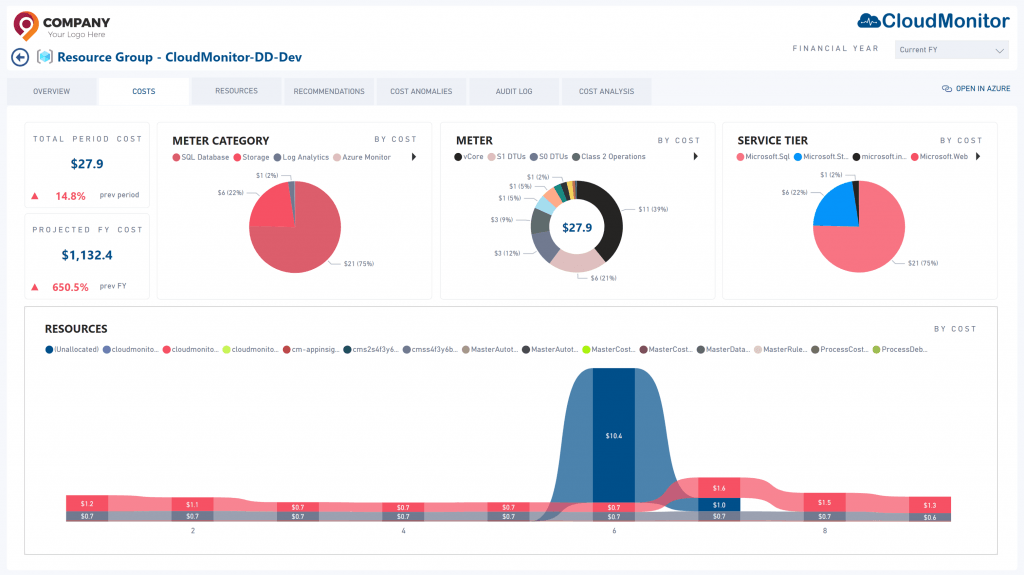Click the $10.4 dark blue ribbon bar
This screenshot has height=575, width=1024.
pyautogui.click(x=614, y=435)
